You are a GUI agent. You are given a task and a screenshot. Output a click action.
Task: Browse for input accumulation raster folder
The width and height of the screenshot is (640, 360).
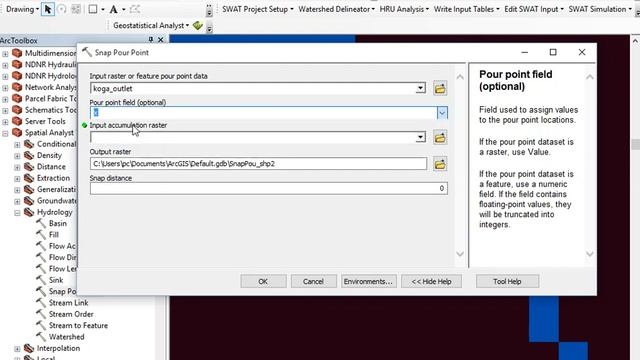click(x=440, y=138)
